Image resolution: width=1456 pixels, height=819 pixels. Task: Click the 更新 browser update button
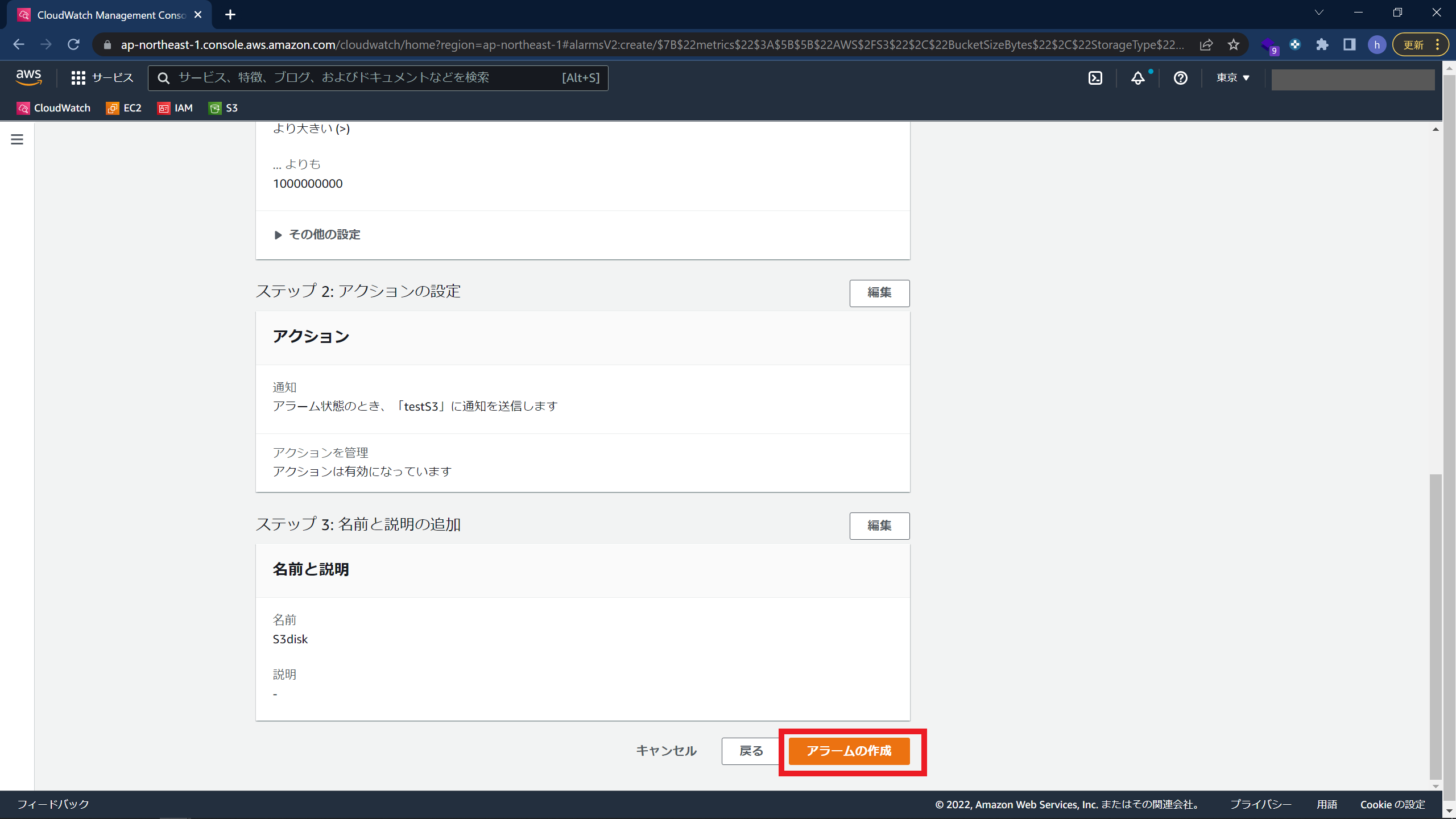pyautogui.click(x=1420, y=44)
